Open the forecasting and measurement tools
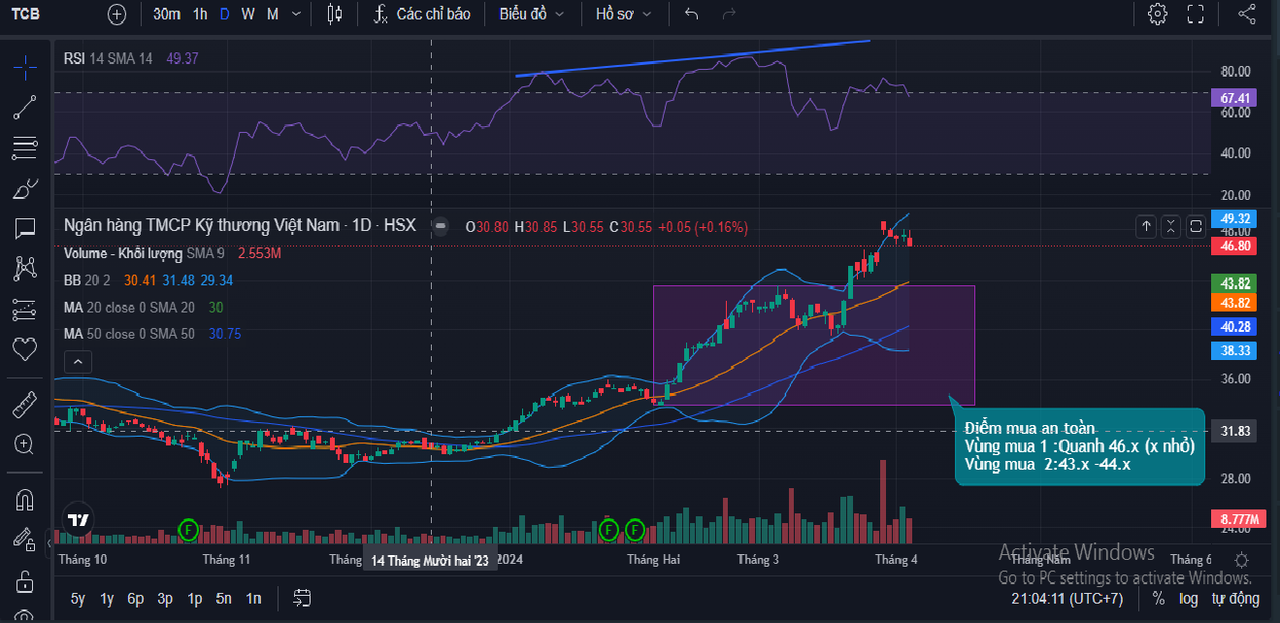The width and height of the screenshot is (1280, 623). tap(25, 310)
